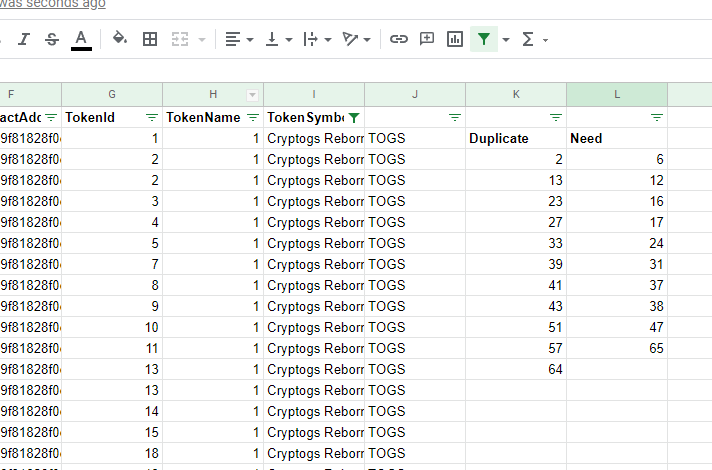712x470 pixels.
Task: Open filter icon in column K
Action: 556,118
